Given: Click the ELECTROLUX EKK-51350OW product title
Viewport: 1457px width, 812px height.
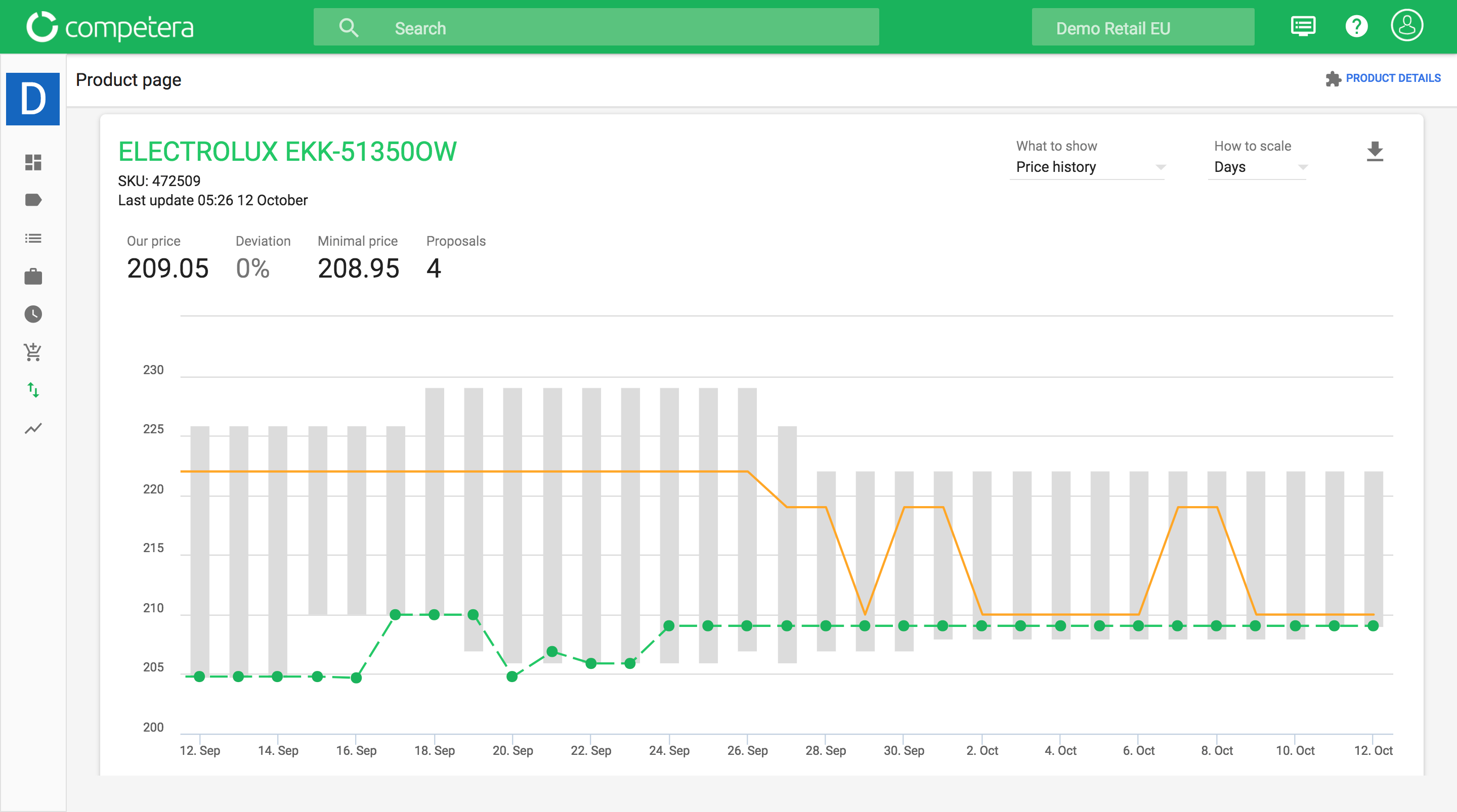Looking at the screenshot, I should (287, 151).
